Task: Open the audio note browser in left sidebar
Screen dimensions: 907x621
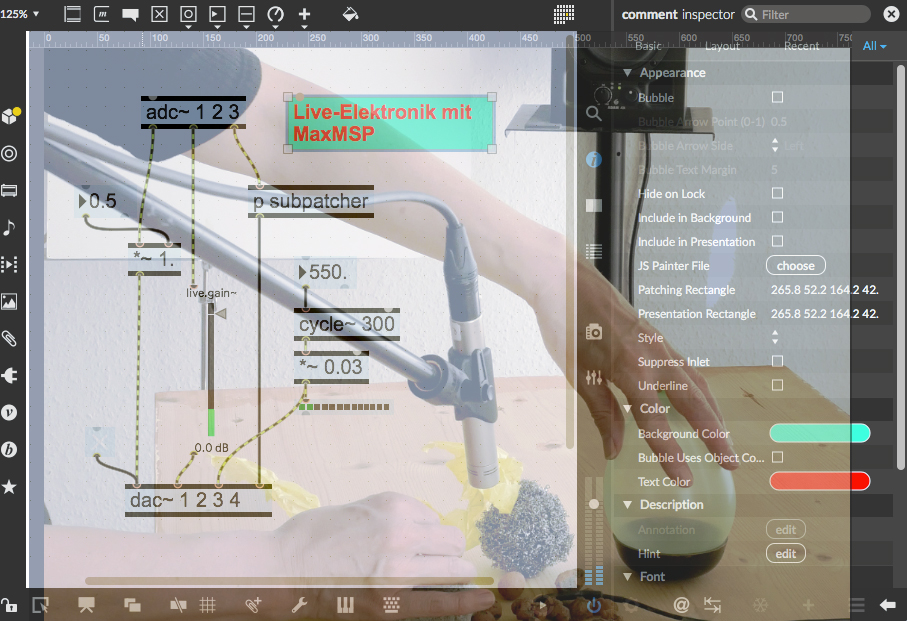Action: pyautogui.click(x=10, y=227)
